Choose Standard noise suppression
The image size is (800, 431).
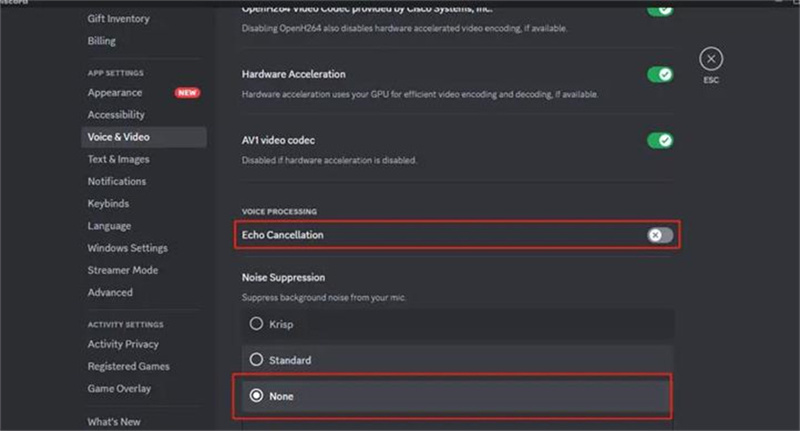click(257, 359)
